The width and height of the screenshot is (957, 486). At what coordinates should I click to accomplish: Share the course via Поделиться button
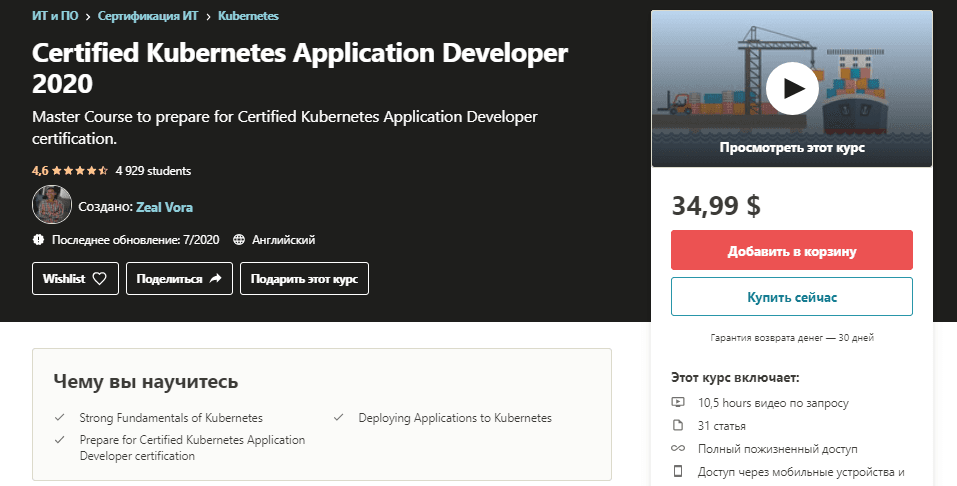tap(179, 278)
